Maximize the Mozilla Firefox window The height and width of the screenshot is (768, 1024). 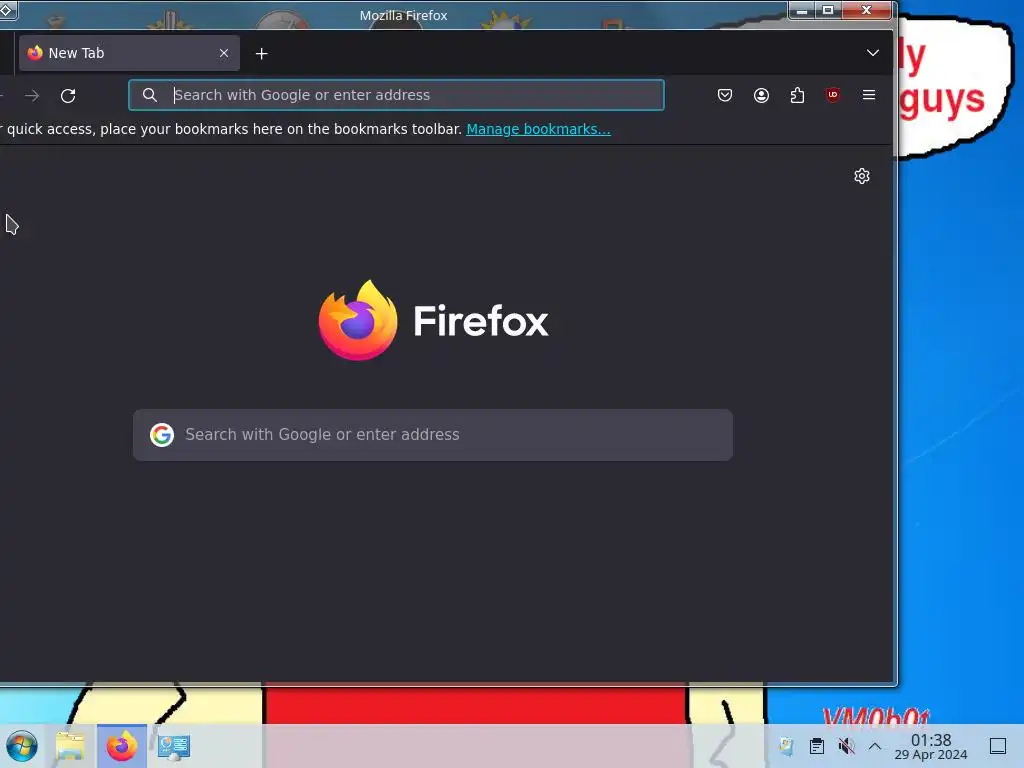tap(828, 10)
